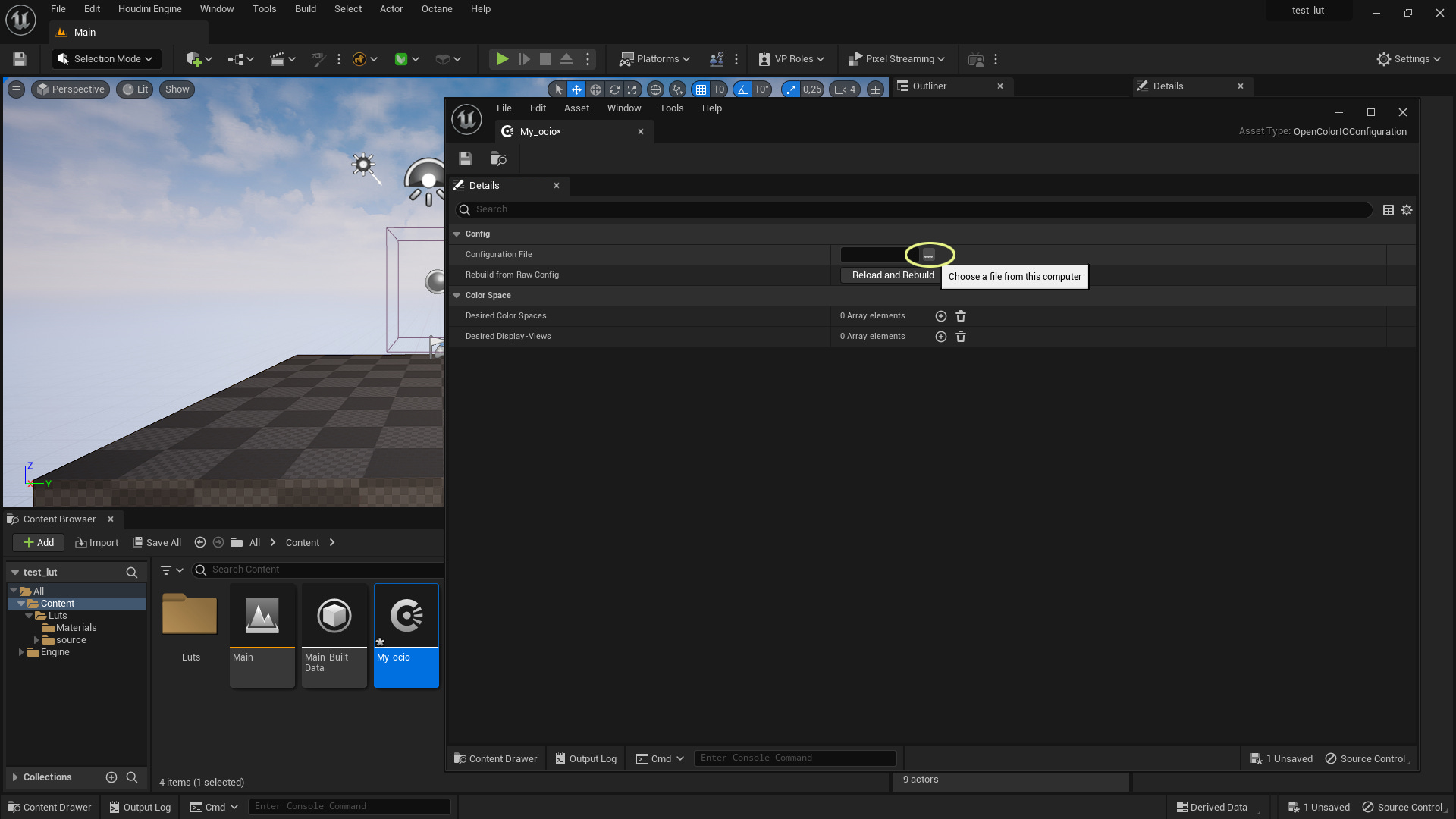Screen dimensions: 1456x819
Task: Maximize or restore the viewport layout
Action: (876, 89)
